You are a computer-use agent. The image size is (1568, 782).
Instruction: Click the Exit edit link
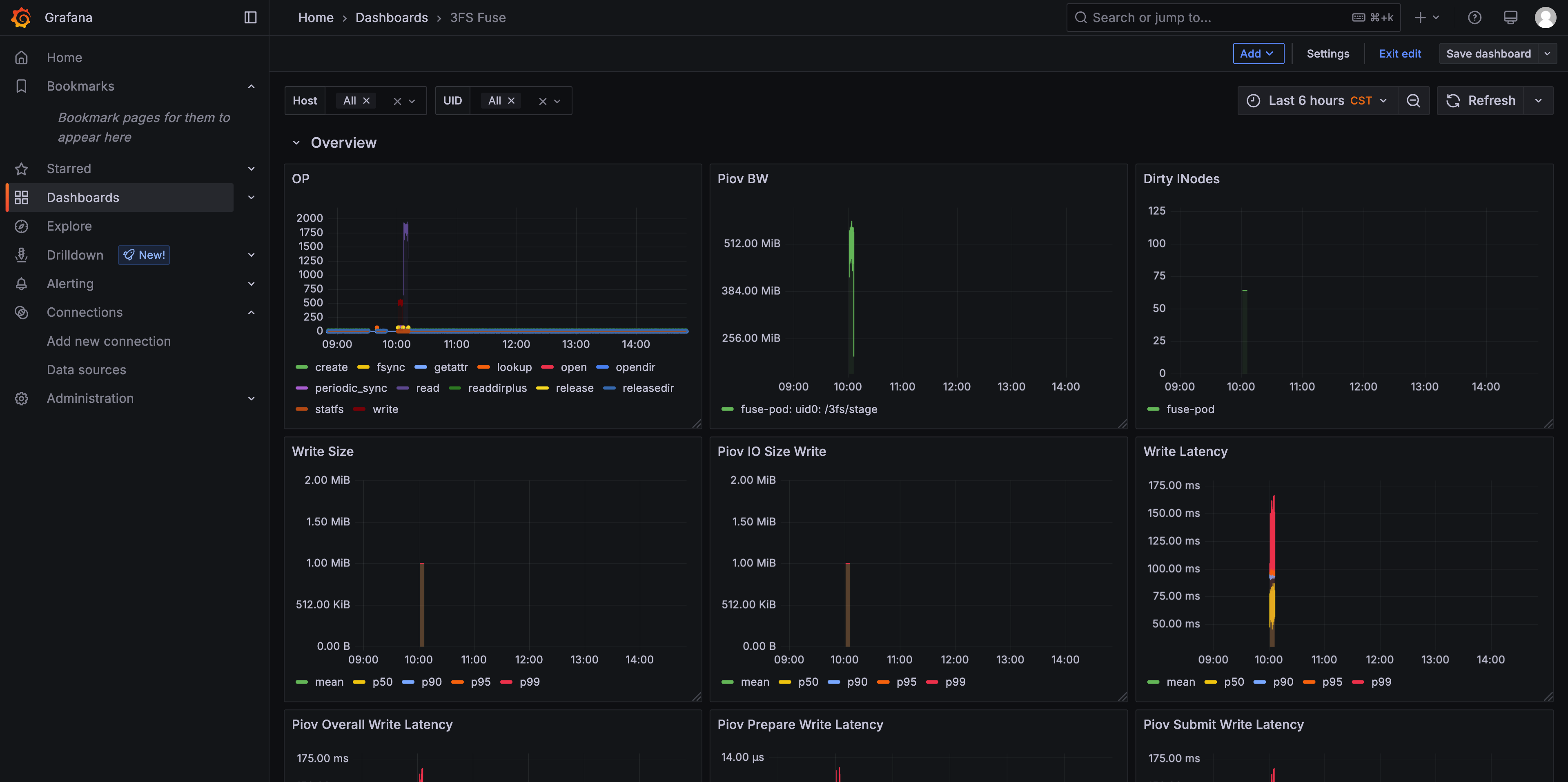pyautogui.click(x=1399, y=53)
